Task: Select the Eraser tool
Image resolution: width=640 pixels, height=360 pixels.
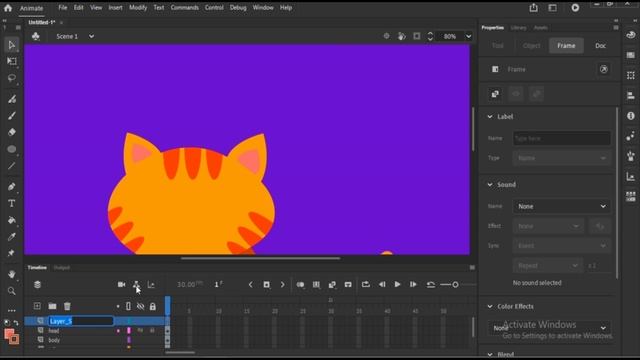Action: 11,132
